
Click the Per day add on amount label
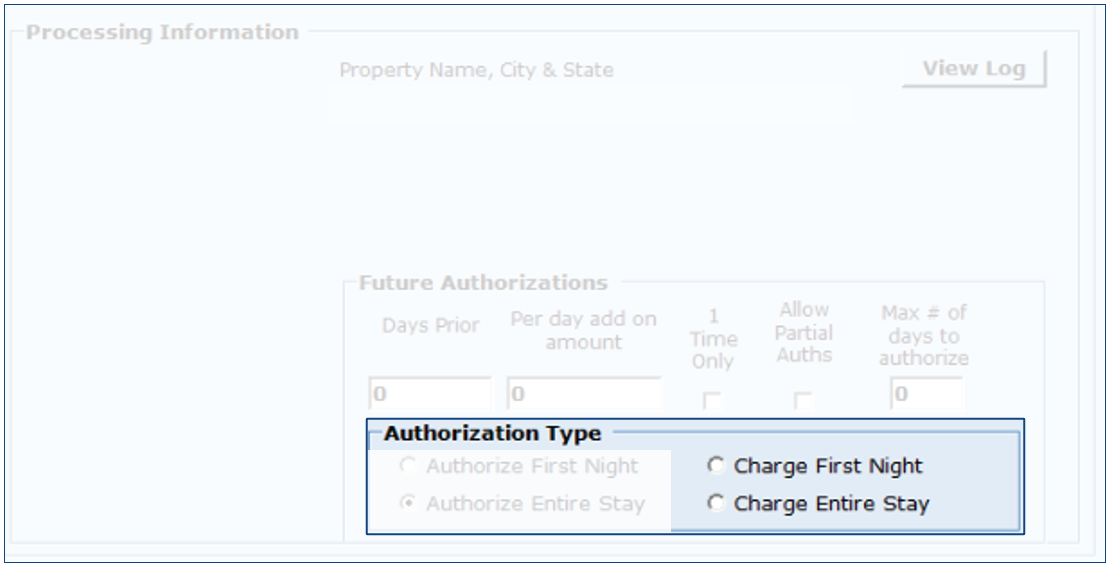pos(584,331)
